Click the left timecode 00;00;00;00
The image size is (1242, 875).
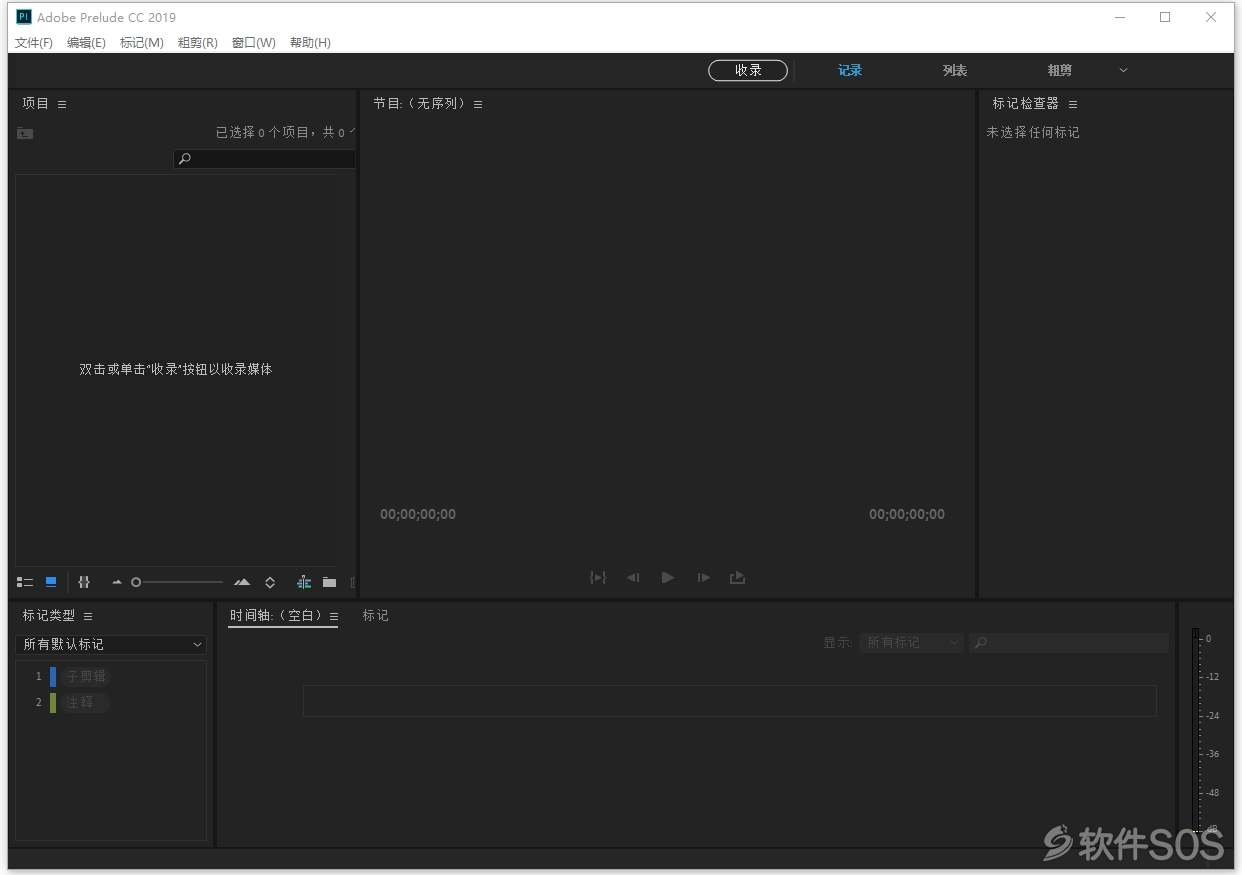coord(418,514)
